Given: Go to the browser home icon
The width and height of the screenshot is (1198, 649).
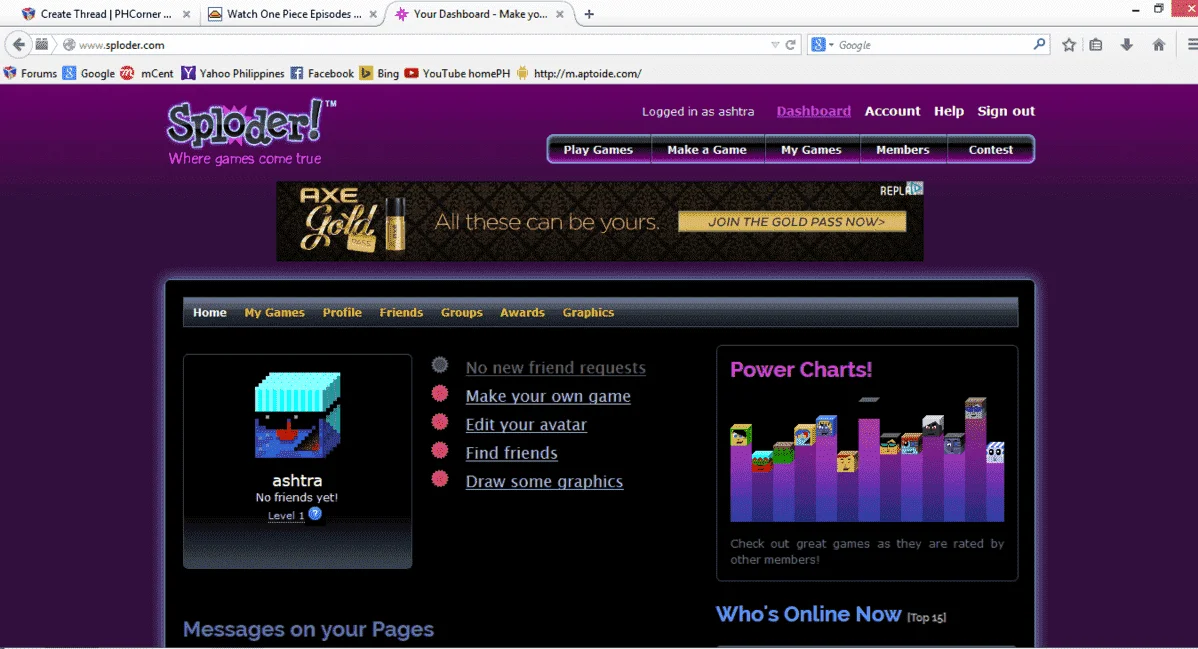Looking at the screenshot, I should coord(1159,45).
